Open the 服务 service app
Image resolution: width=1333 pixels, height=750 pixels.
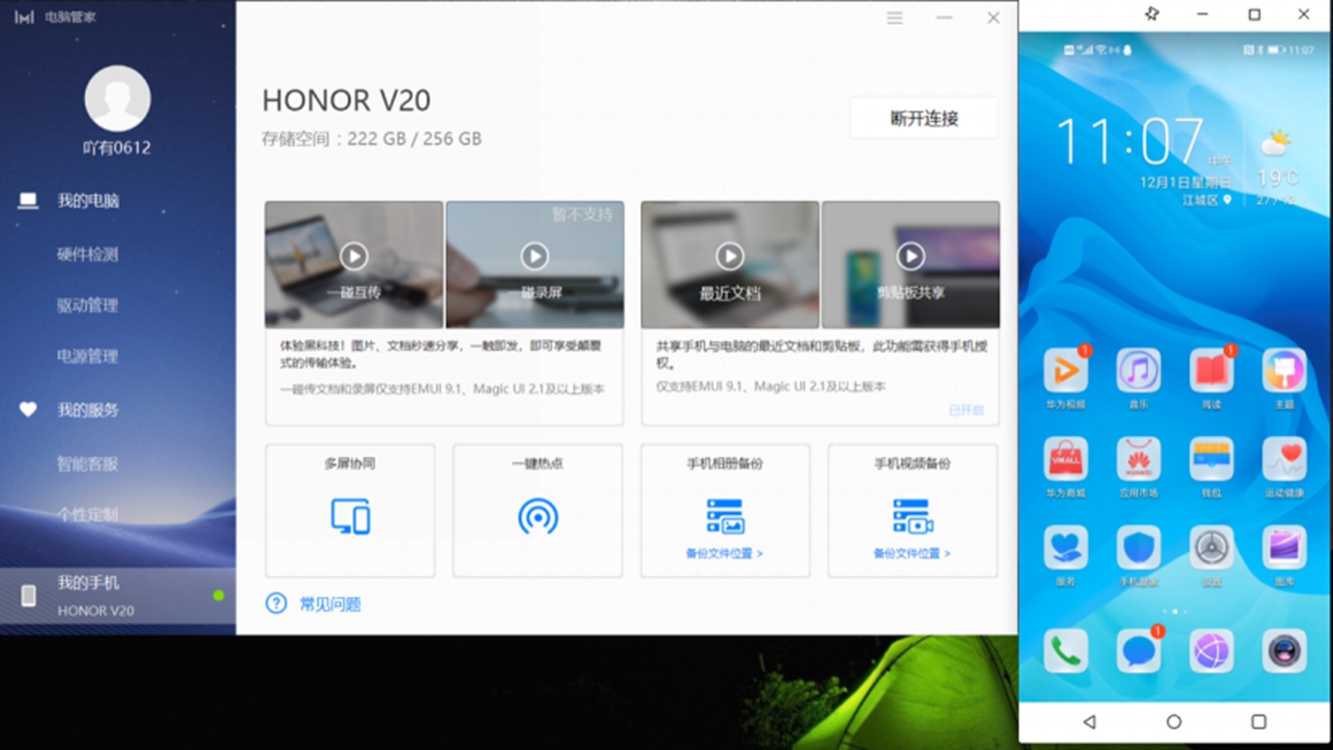pyautogui.click(x=1065, y=548)
